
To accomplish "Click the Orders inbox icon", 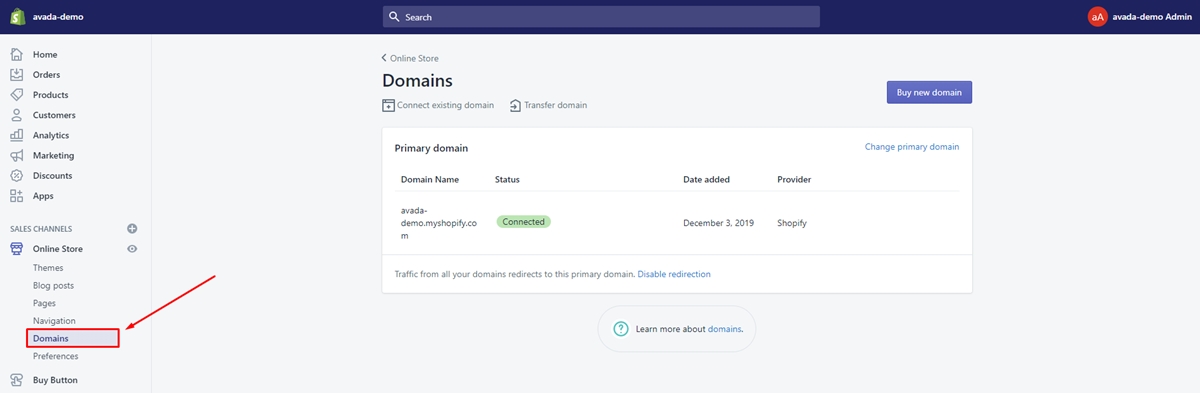I will click(16, 74).
